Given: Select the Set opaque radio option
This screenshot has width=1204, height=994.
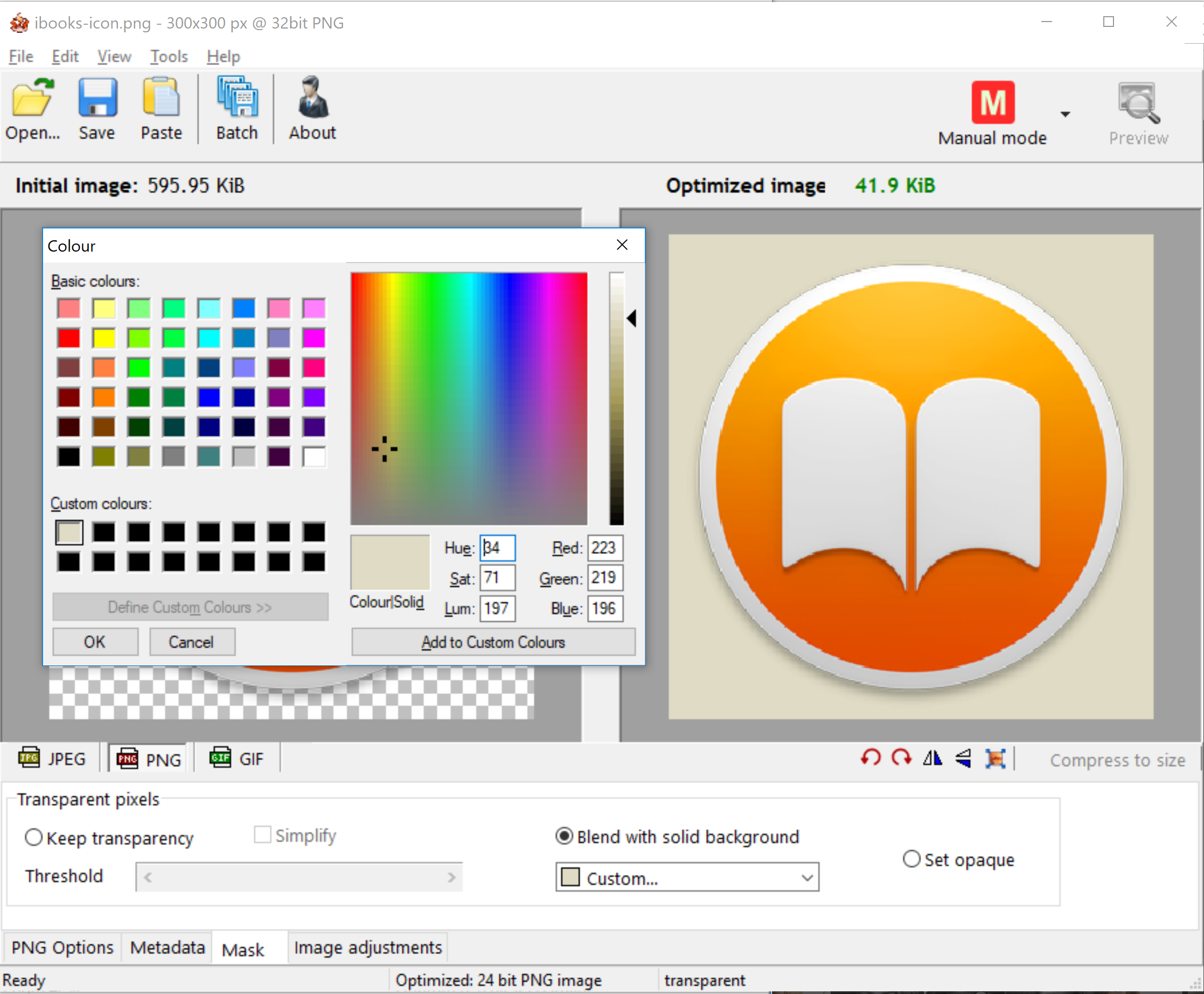Looking at the screenshot, I should tap(911, 859).
